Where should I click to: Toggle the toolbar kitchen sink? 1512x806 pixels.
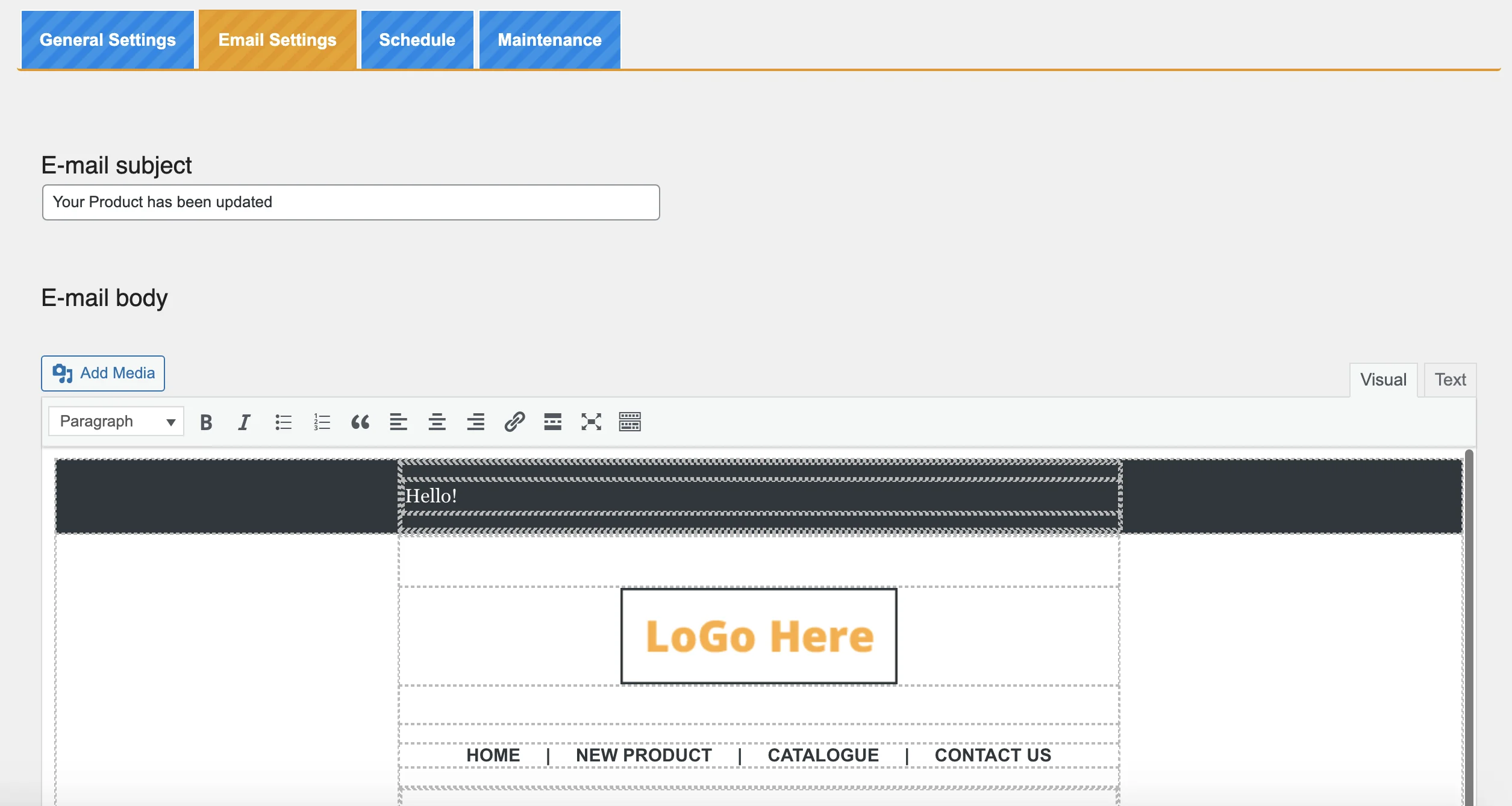coord(629,422)
